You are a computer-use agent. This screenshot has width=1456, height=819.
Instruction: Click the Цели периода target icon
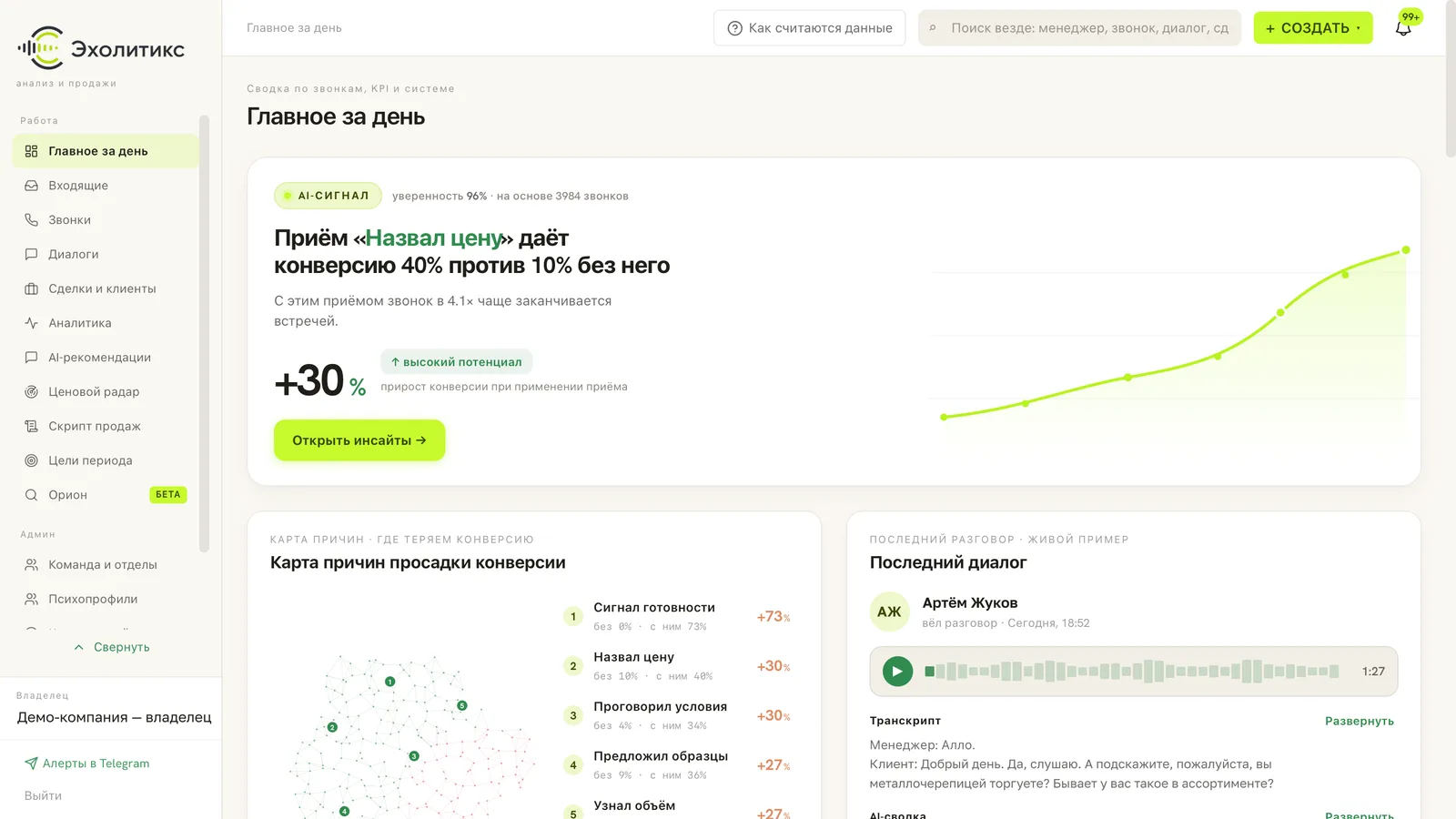point(31,460)
